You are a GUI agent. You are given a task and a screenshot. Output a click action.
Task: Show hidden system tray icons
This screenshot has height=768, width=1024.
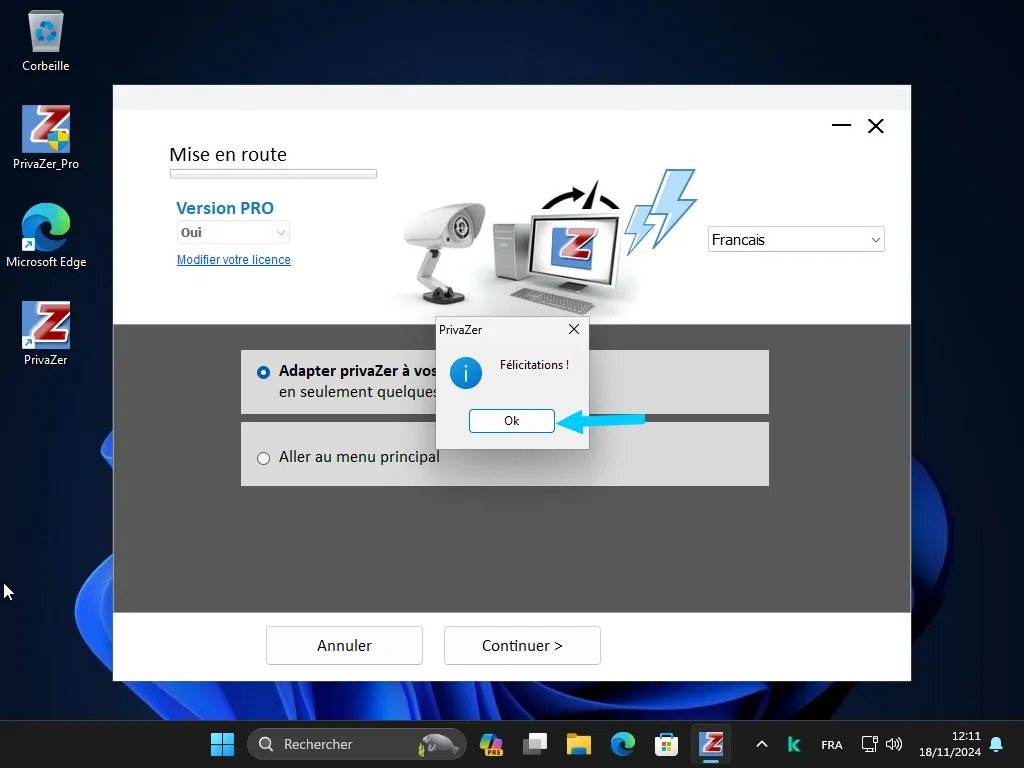pyautogui.click(x=761, y=744)
